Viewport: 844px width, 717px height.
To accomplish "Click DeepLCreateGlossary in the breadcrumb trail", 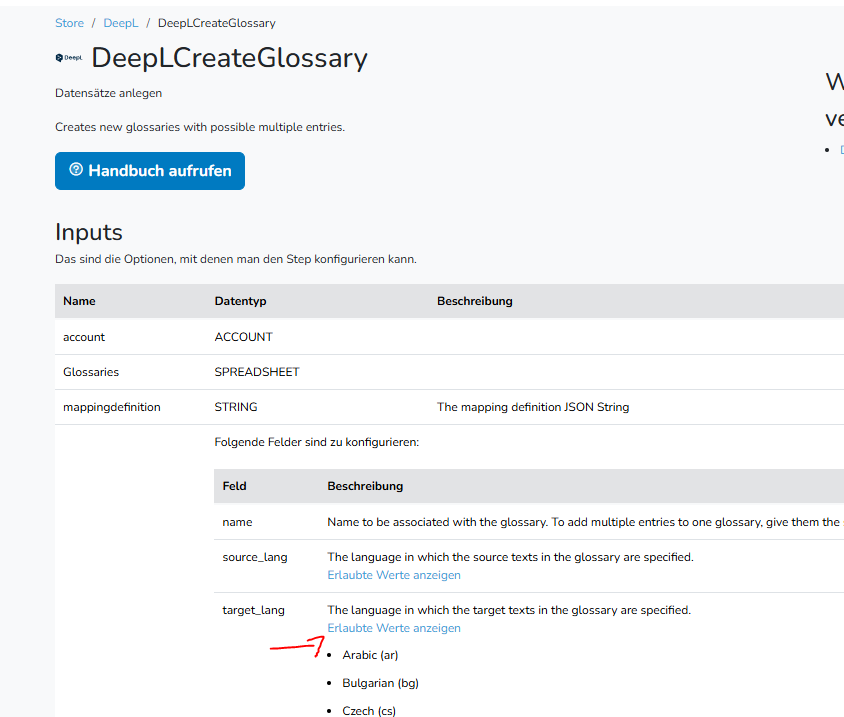I will point(216,23).
